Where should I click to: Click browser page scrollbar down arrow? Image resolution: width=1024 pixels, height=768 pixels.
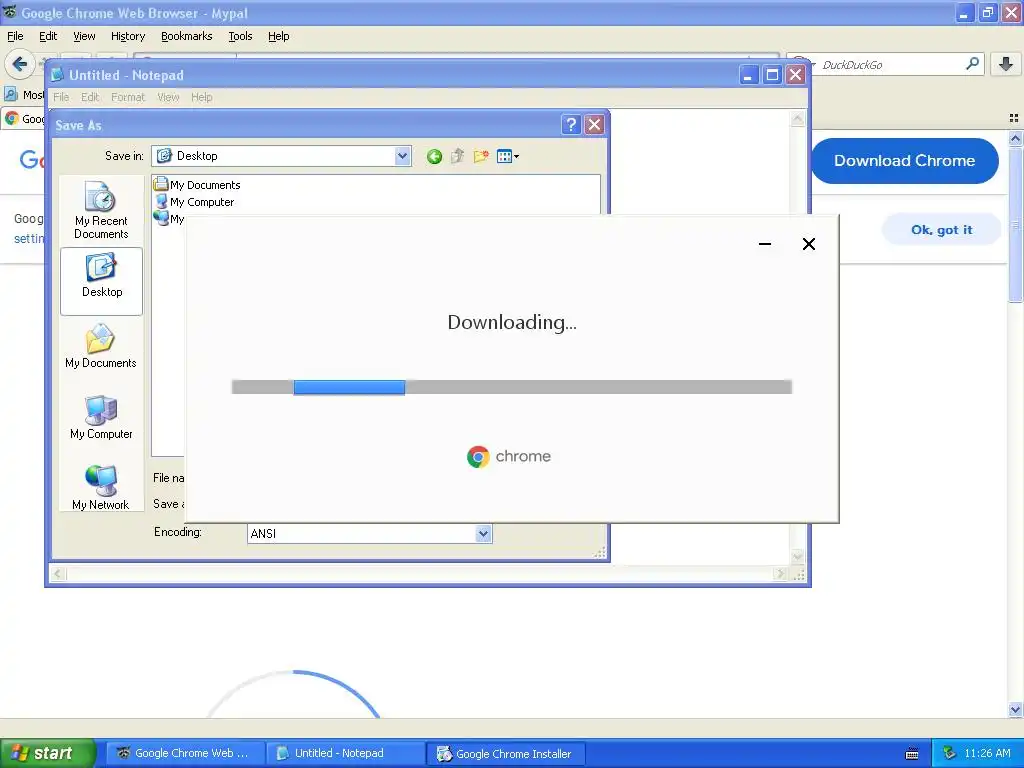click(1015, 710)
